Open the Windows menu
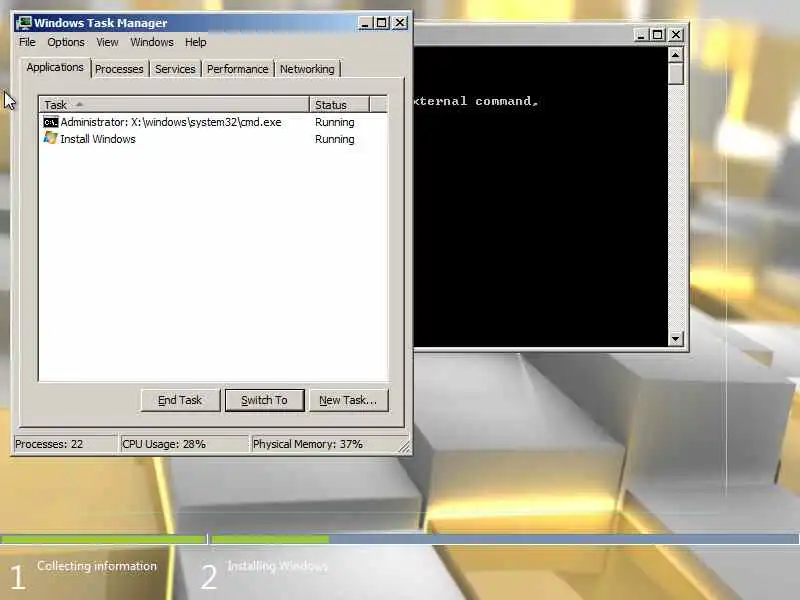The image size is (800, 600). (152, 42)
